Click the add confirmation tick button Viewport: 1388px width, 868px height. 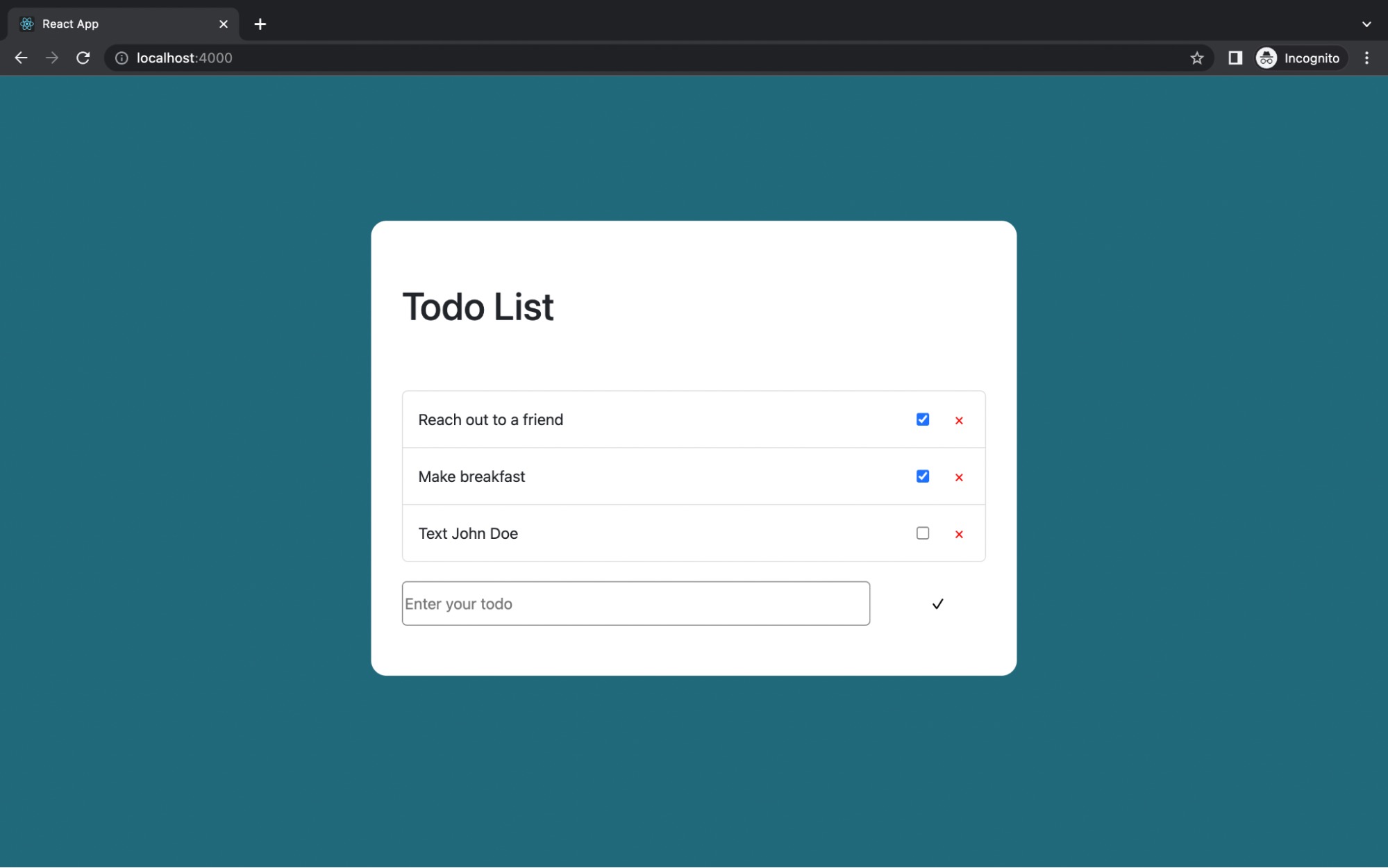pos(938,603)
